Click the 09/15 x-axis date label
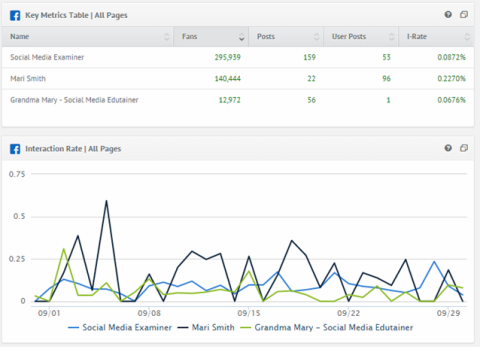 point(249,313)
